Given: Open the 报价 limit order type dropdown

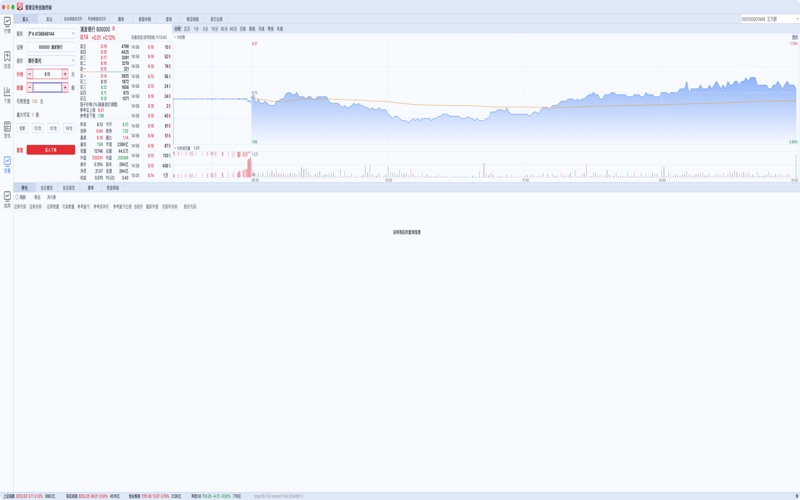Looking at the screenshot, I should click(x=51, y=61).
